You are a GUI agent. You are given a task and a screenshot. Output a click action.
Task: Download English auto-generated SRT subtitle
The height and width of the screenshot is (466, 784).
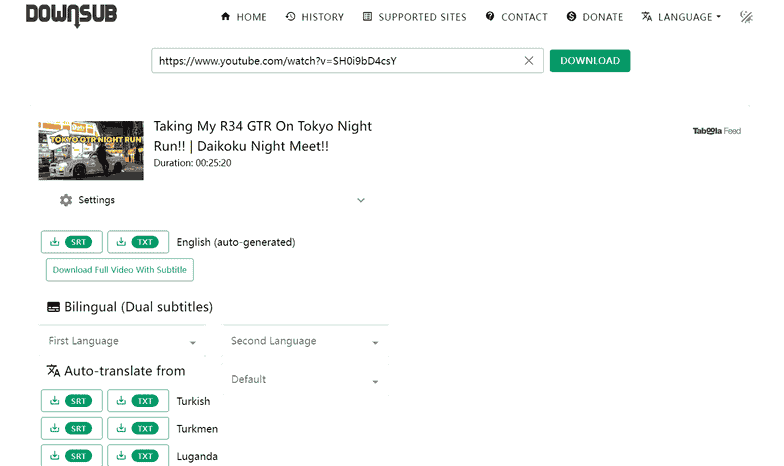pos(72,242)
